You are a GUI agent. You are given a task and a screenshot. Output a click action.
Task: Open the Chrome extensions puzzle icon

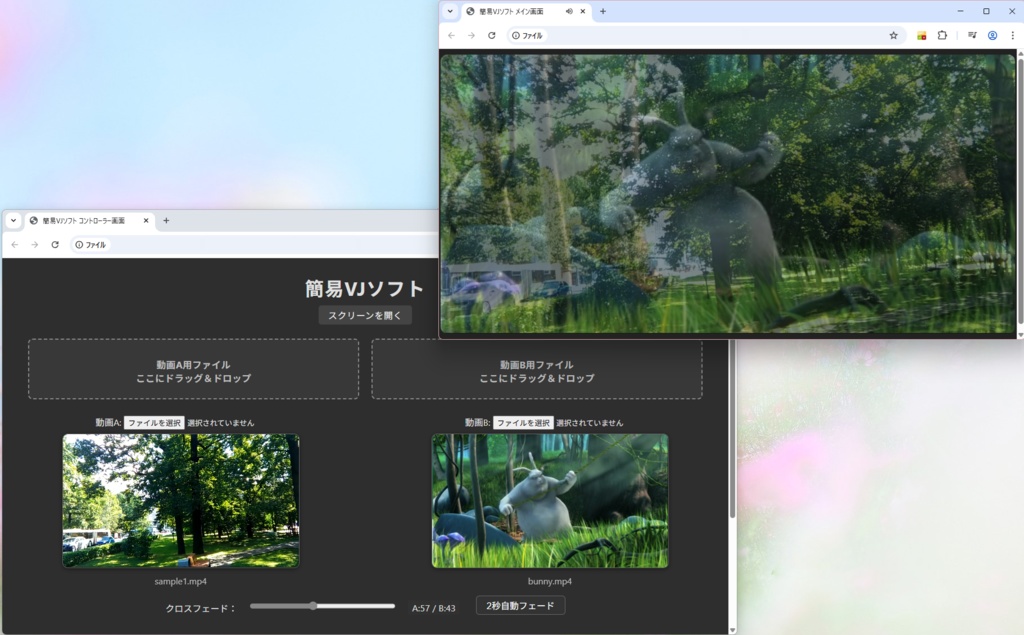[944, 35]
